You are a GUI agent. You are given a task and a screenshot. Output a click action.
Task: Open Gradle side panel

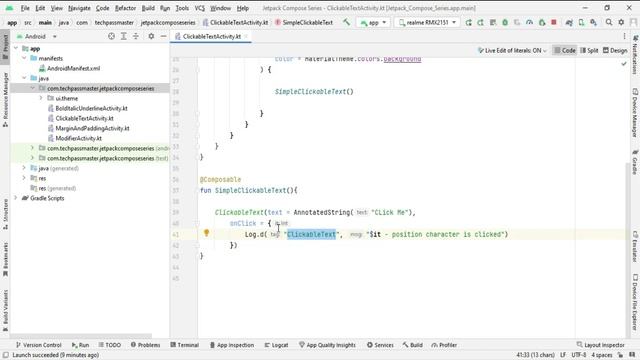(x=635, y=162)
